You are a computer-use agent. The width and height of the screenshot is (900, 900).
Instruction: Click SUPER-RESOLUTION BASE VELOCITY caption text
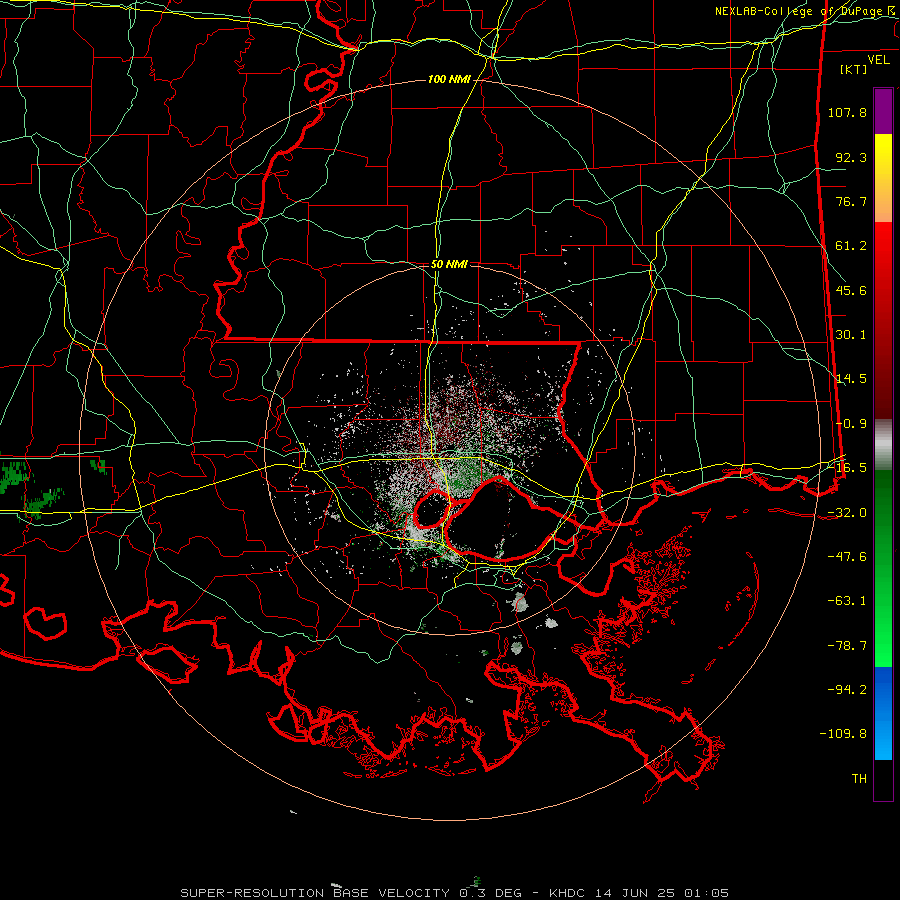[x=315, y=893]
